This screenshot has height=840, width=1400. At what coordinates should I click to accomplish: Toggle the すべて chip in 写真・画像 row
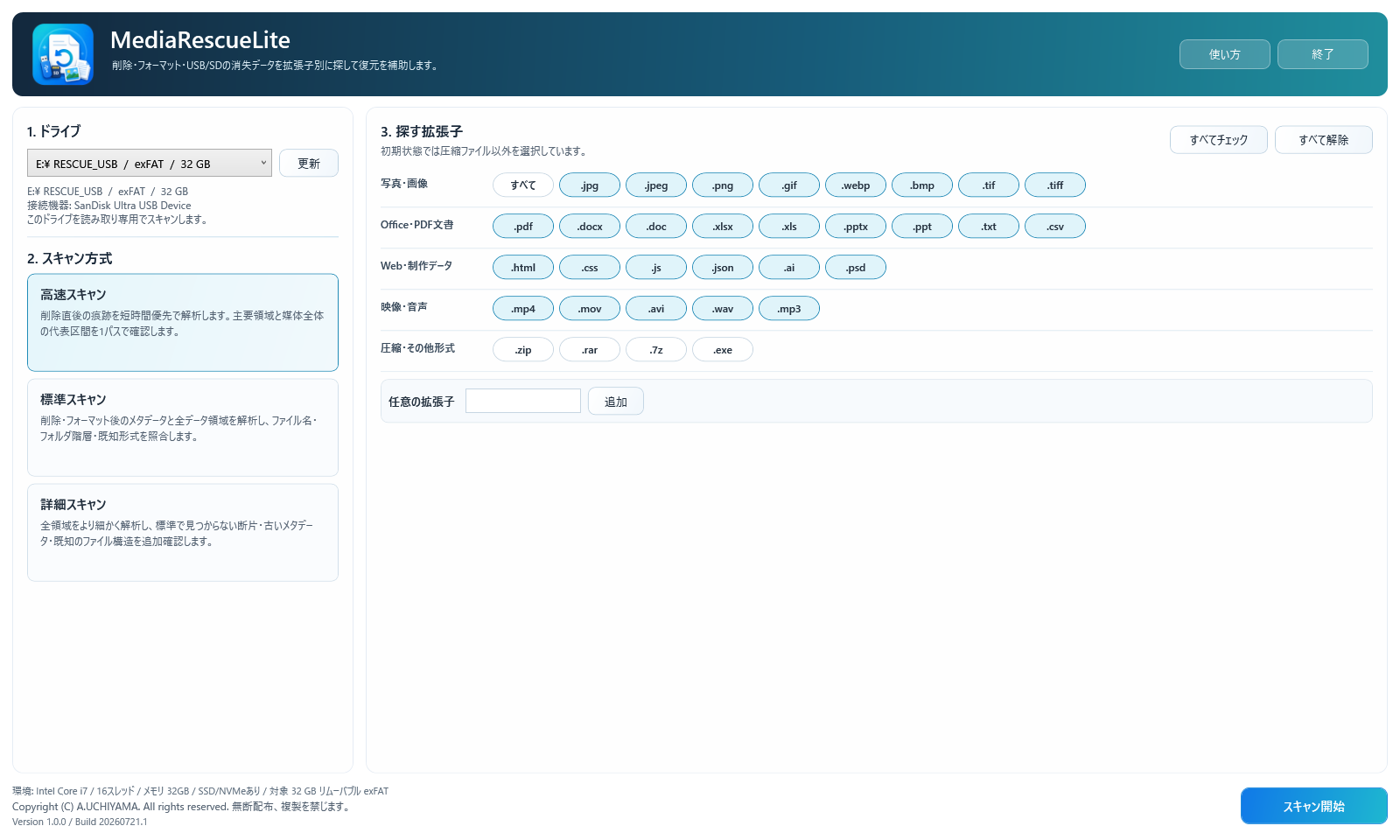click(523, 185)
